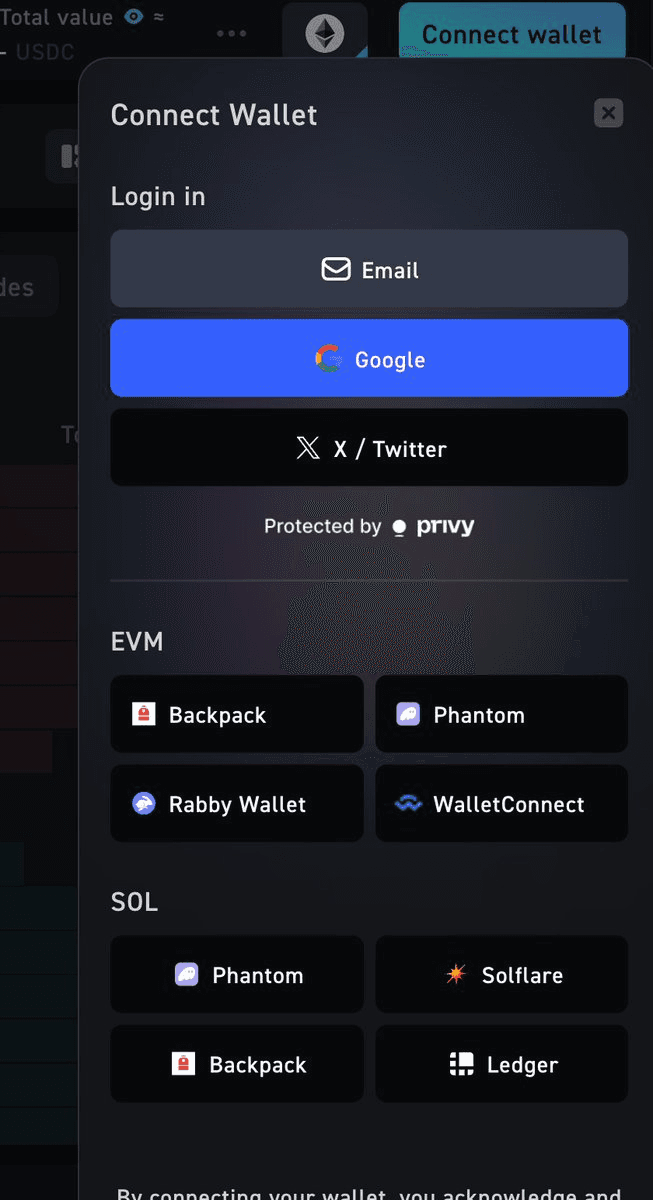Select Phantom wallet under SOL

pos(236,974)
